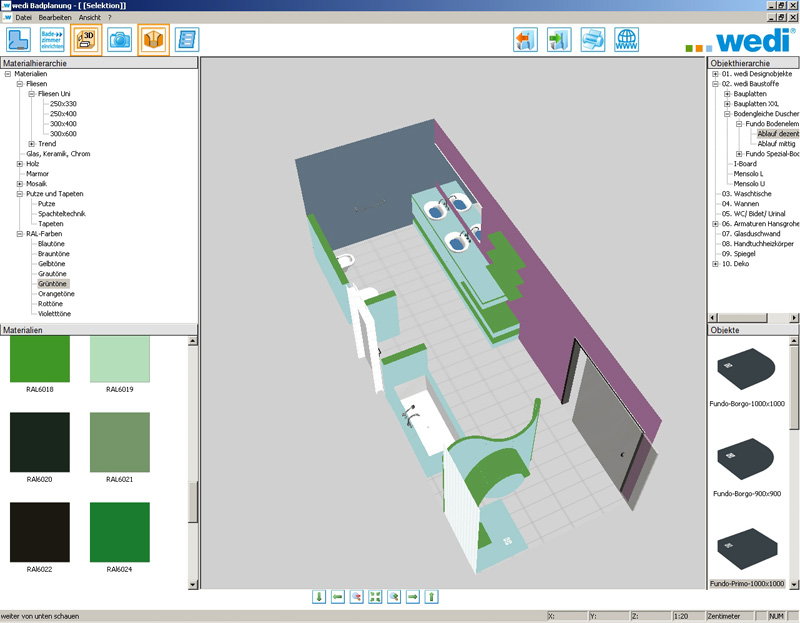Image resolution: width=800 pixels, height=623 pixels.
Task: Expand the 06. Armaturen Hansgrohe node
Action: pyautogui.click(x=715, y=224)
